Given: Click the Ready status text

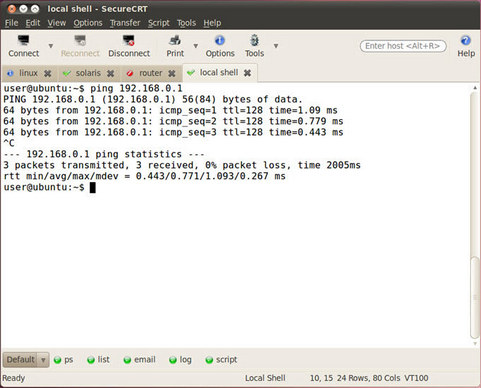Looking at the screenshot, I should pyautogui.click(x=14, y=378).
